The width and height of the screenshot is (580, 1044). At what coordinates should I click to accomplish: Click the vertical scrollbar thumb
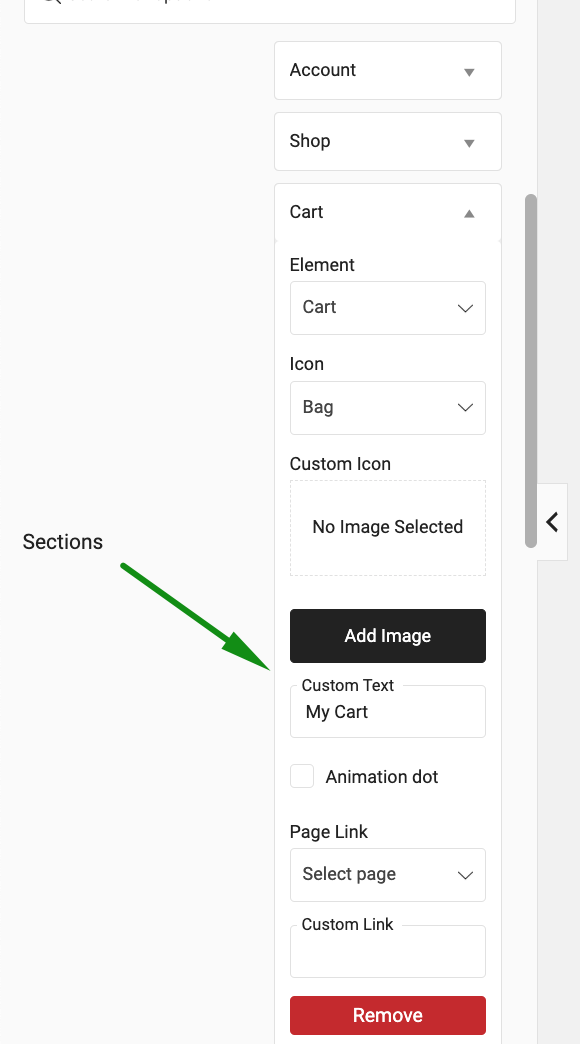(x=531, y=371)
